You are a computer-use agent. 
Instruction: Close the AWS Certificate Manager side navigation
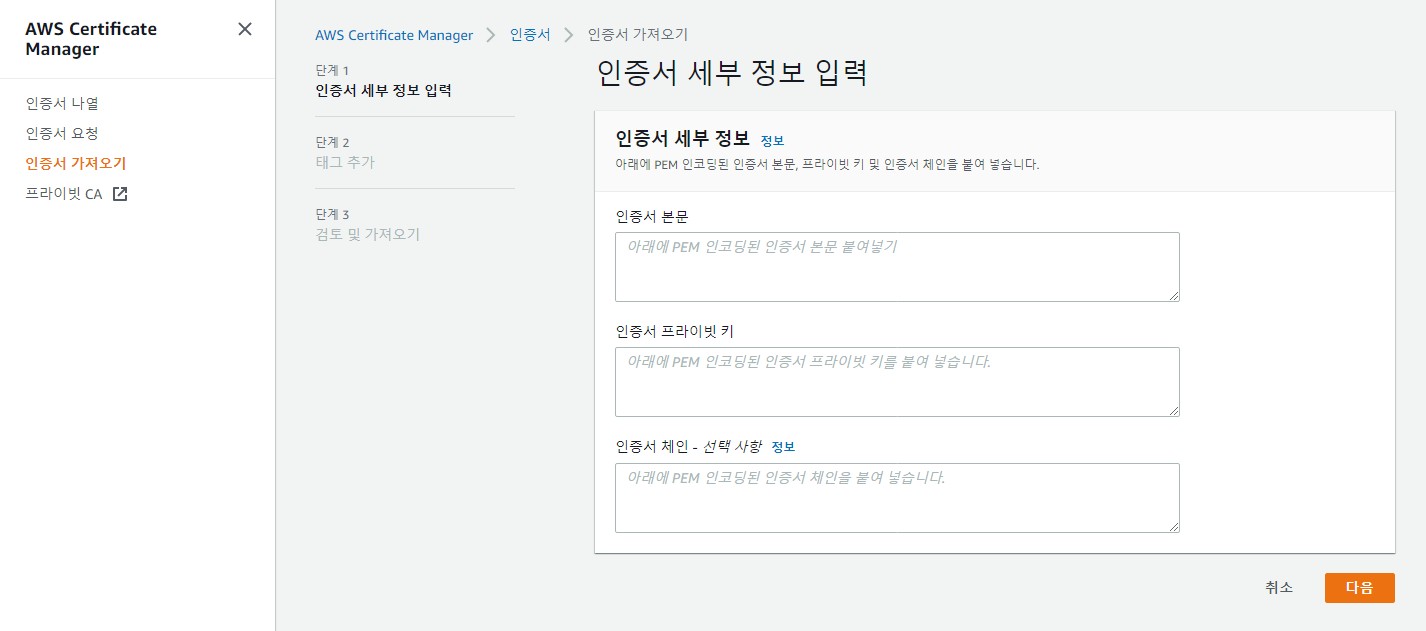(x=245, y=29)
